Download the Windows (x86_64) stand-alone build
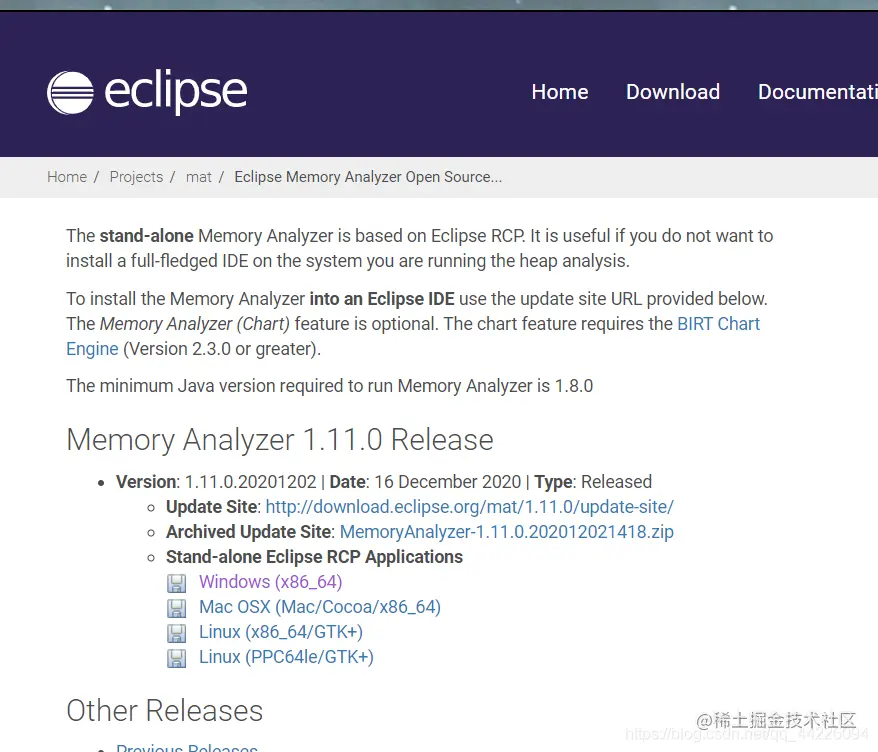This screenshot has width=878, height=752. 270,582
